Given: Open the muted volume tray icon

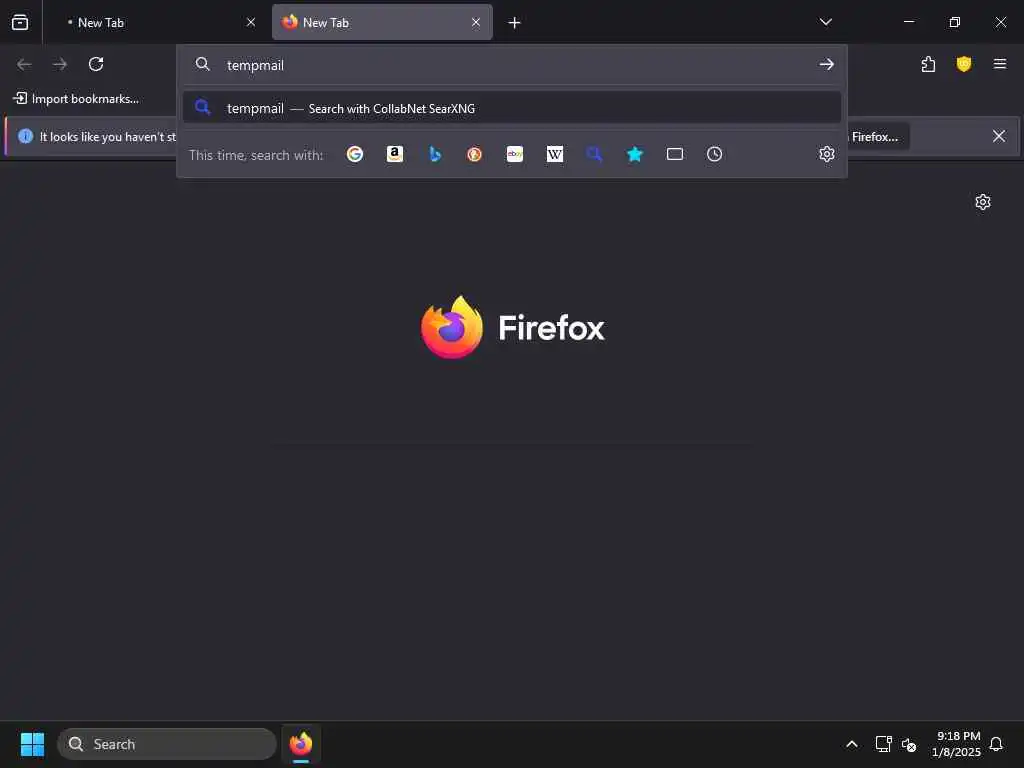Looking at the screenshot, I should pyautogui.click(x=909, y=744).
